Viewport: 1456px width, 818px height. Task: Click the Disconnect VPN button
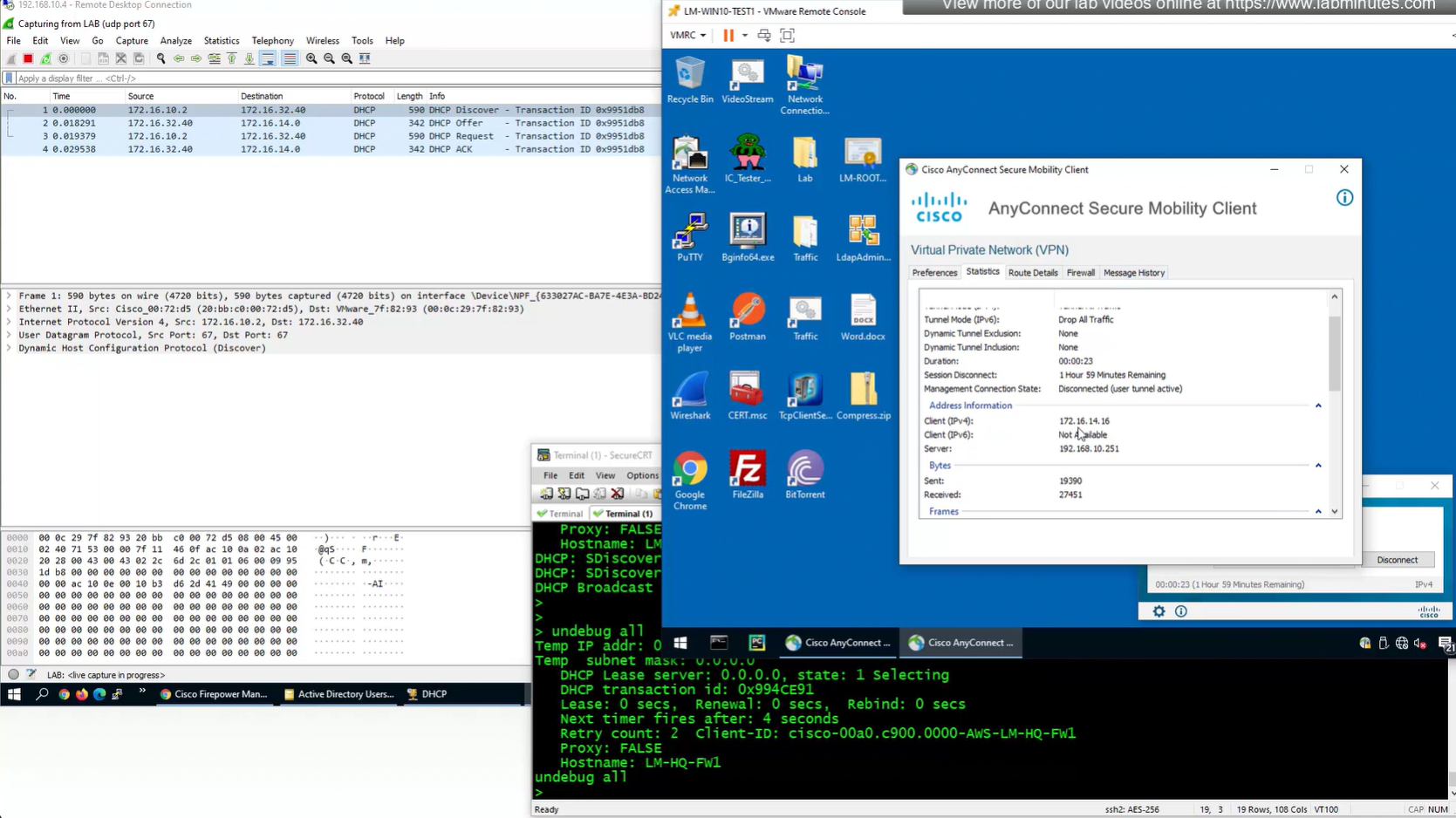pyautogui.click(x=1397, y=560)
